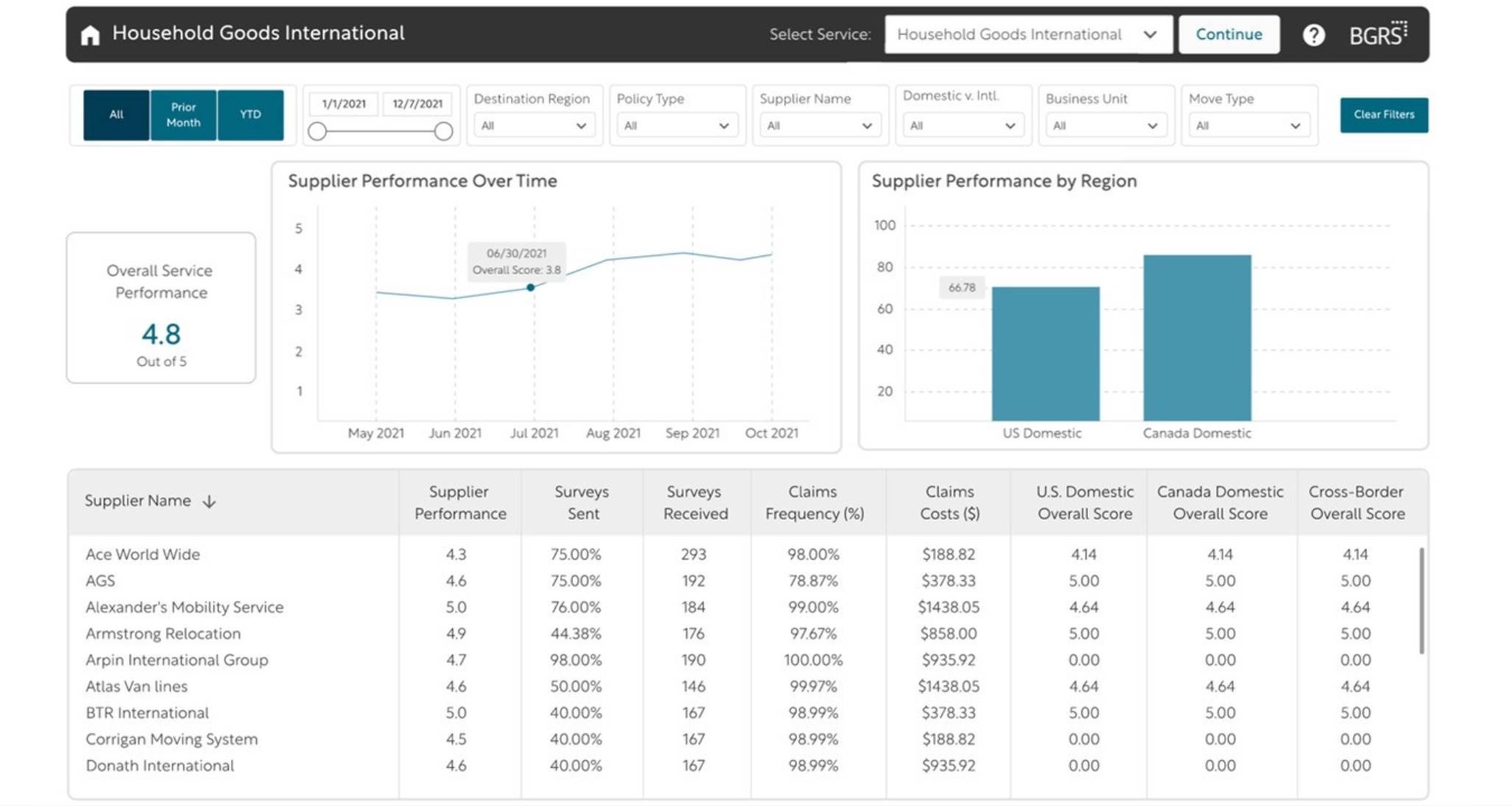1512x806 pixels.
Task: Click the BGRS logo
Action: point(1378,34)
